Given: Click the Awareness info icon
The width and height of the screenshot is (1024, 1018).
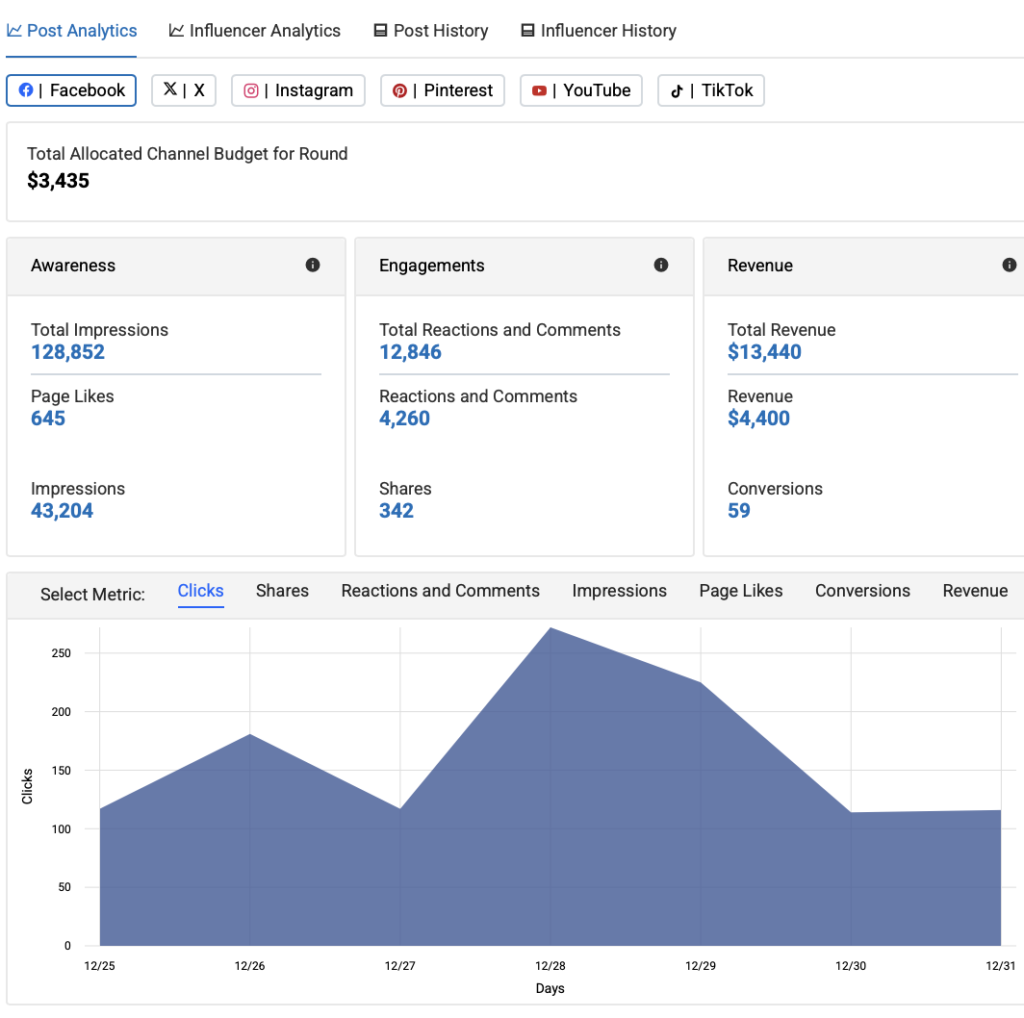Looking at the screenshot, I should pos(313,265).
